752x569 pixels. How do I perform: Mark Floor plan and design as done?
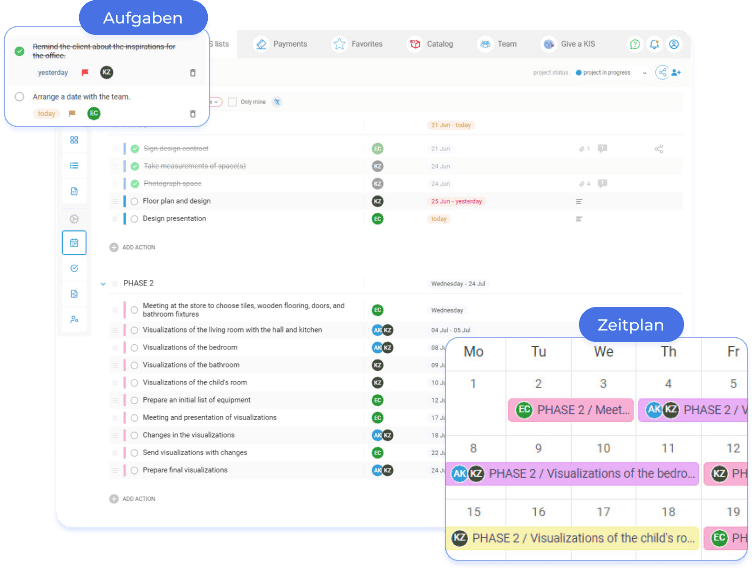click(x=134, y=202)
